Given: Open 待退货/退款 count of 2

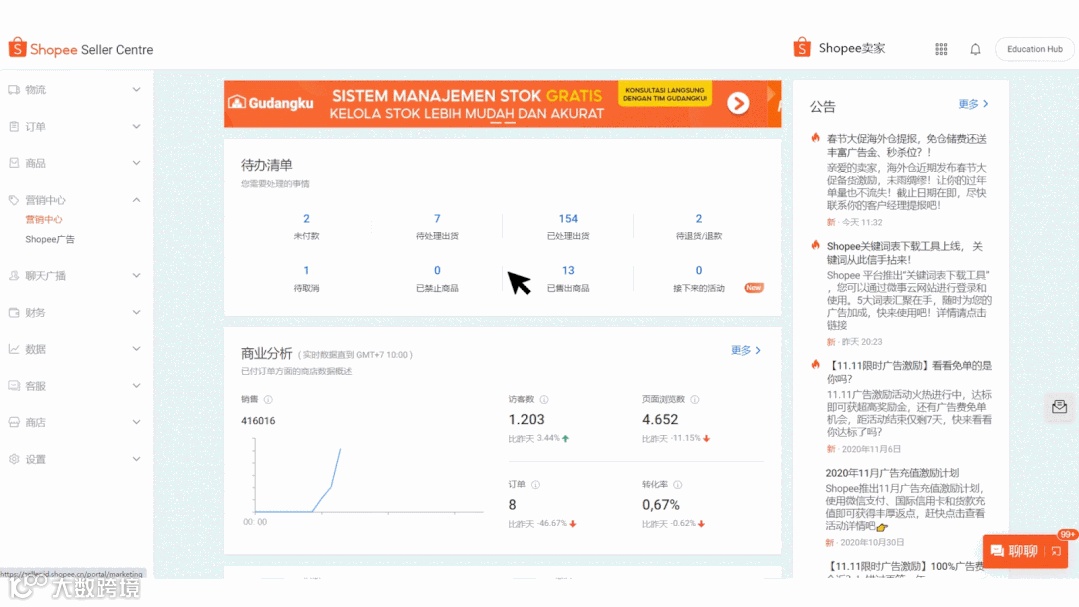Looking at the screenshot, I should pos(698,219).
